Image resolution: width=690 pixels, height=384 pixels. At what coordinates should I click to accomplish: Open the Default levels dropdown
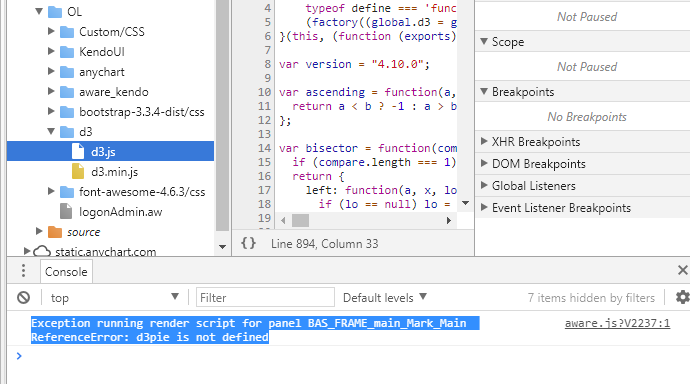[385, 298]
